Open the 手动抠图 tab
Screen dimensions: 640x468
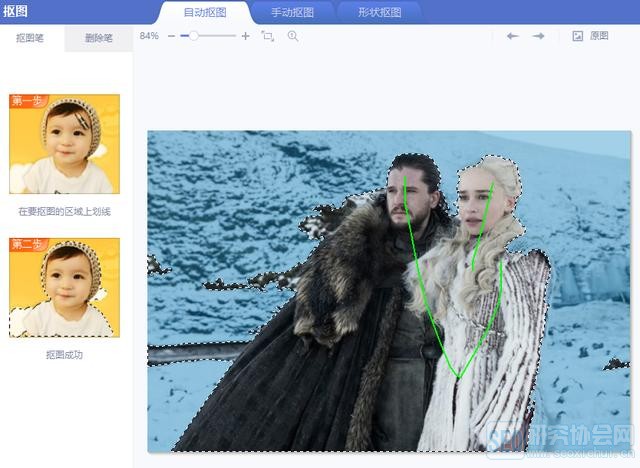click(292, 13)
